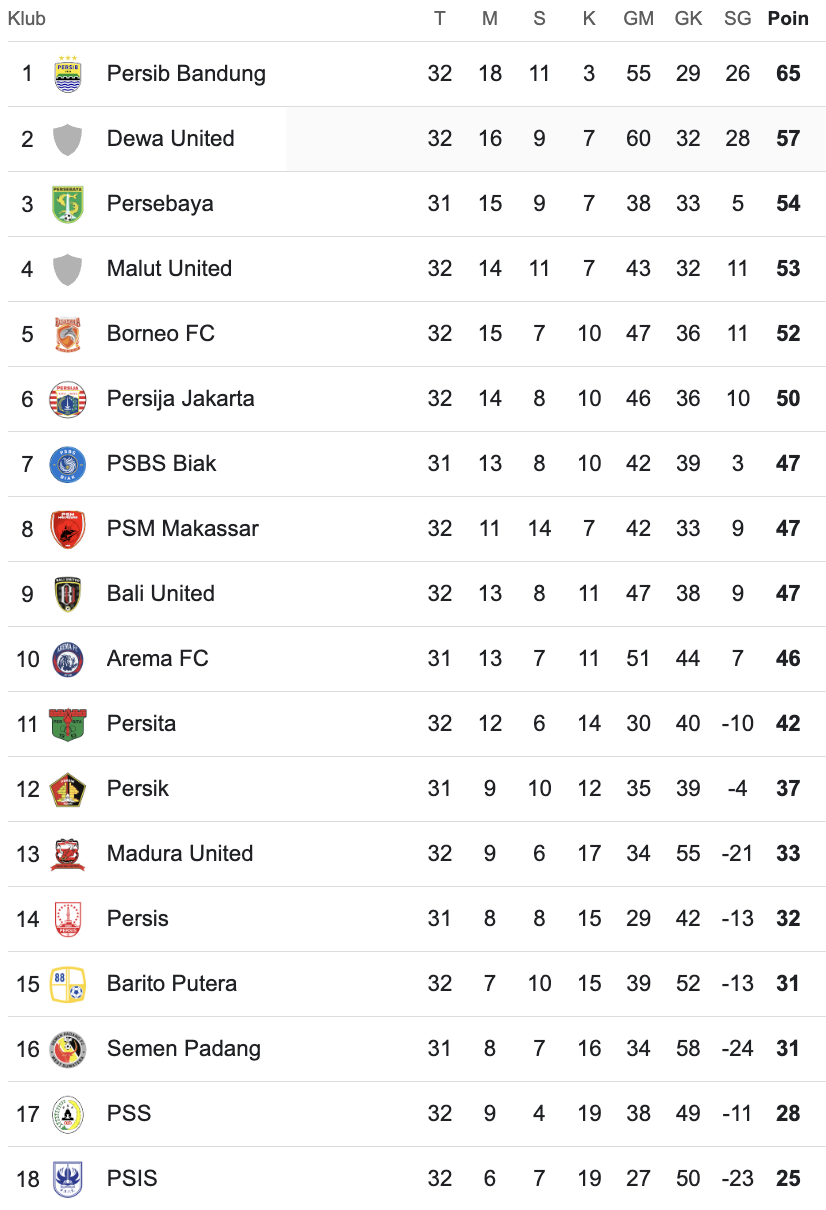Click the Borneo FC orange logo
826x1210 pixels.
pyautogui.click(x=68, y=334)
